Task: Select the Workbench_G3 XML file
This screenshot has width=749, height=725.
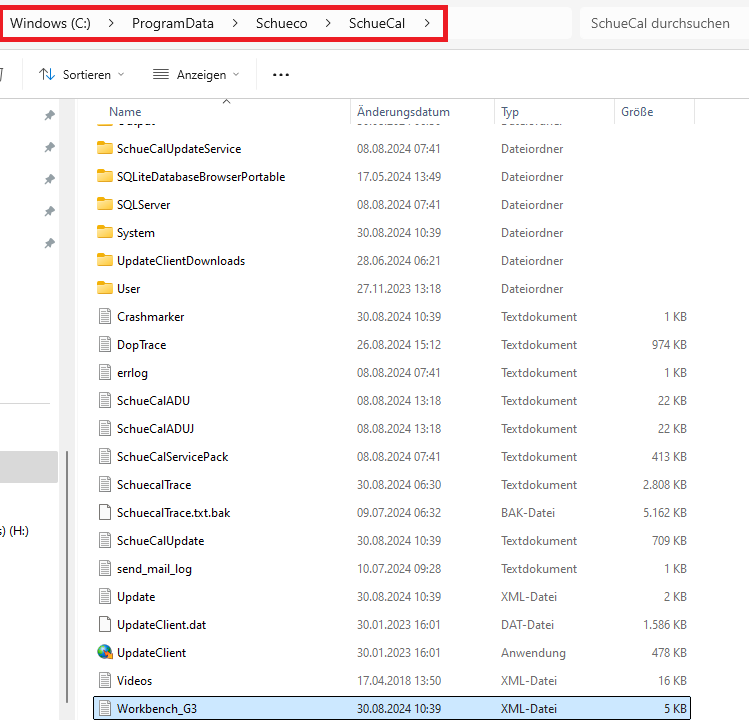Action: click(158, 709)
